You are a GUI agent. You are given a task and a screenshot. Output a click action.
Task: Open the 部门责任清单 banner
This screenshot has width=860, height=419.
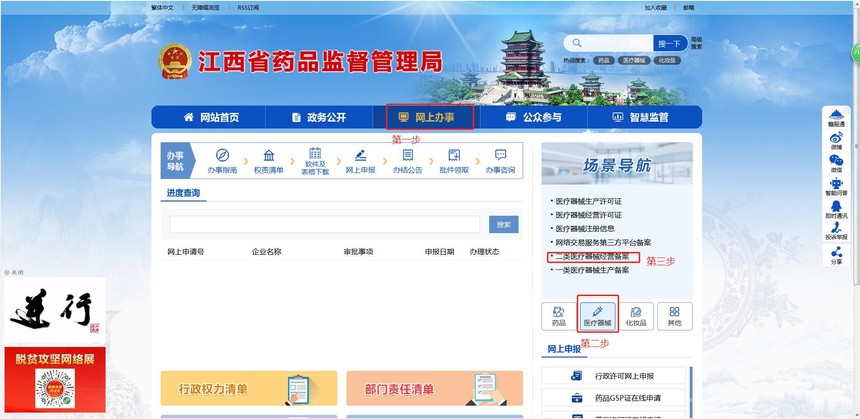tap(434, 388)
